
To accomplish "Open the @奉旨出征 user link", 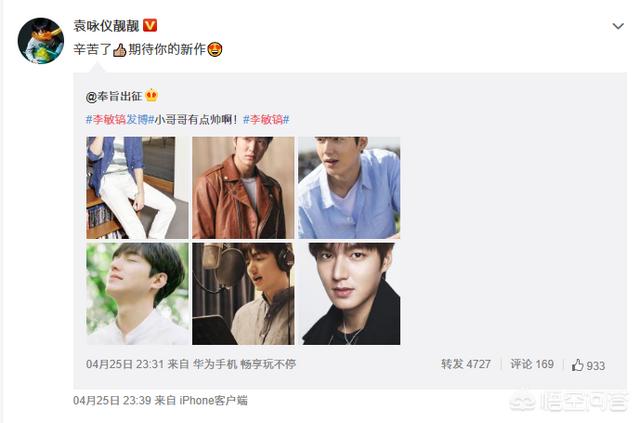I will [114, 96].
